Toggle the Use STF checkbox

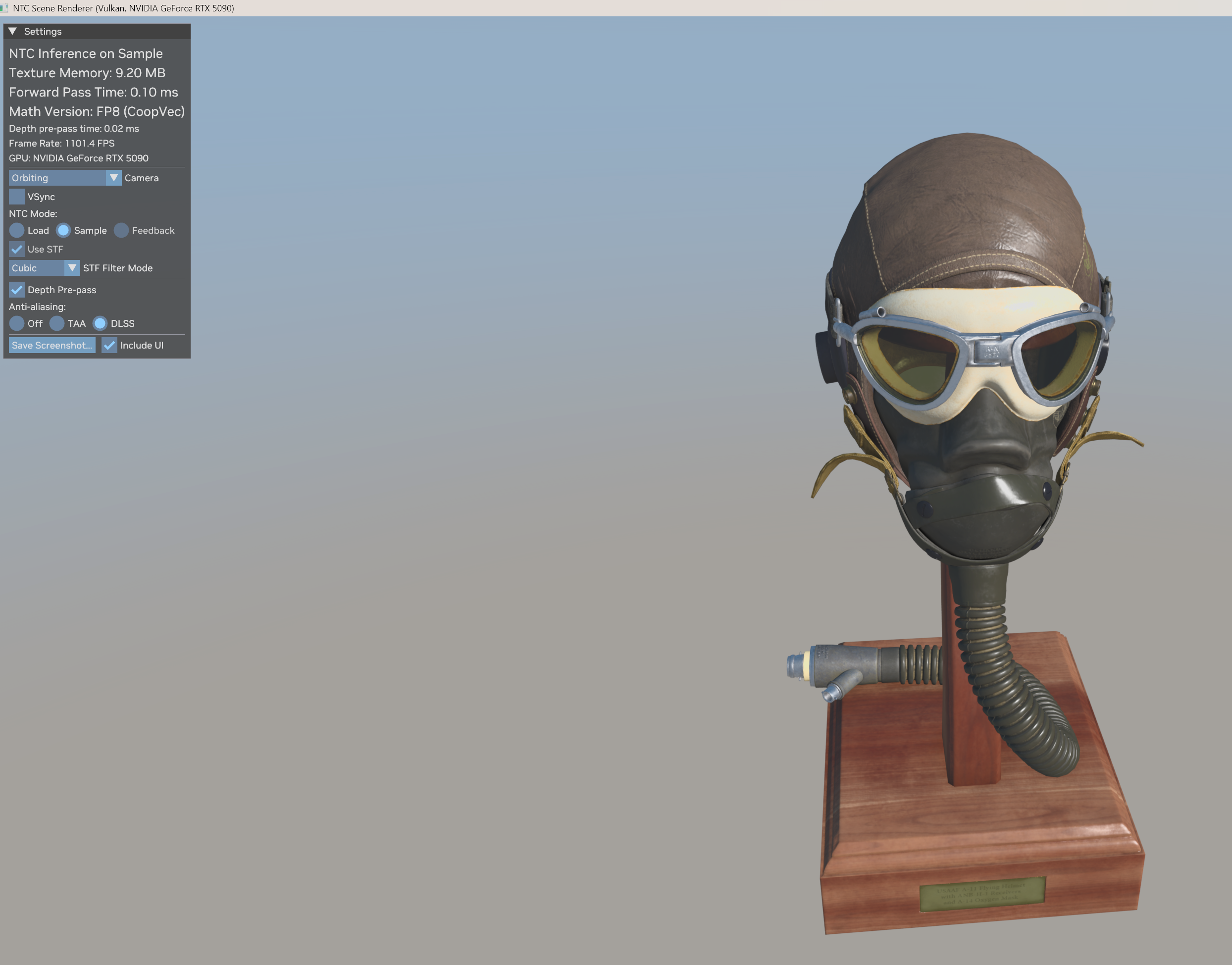[x=17, y=249]
